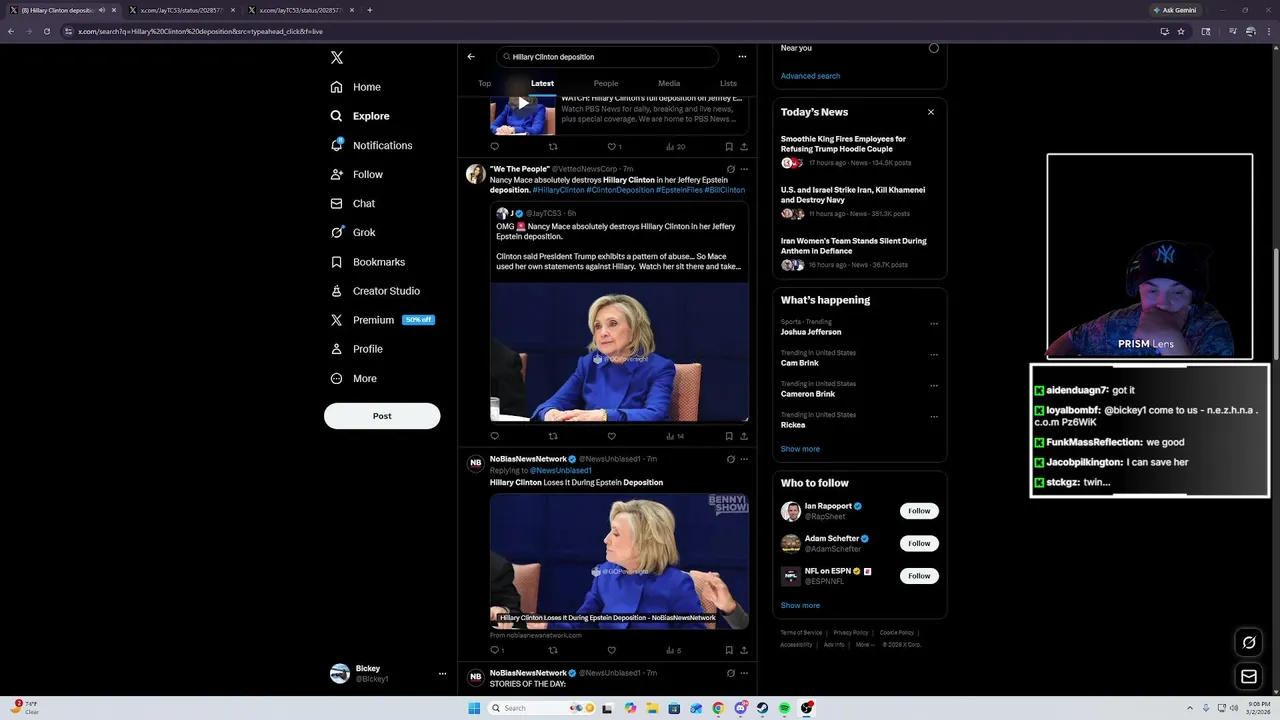Image resolution: width=1280 pixels, height=720 pixels.
Task: Open the quoted @JayTC53 post image
Action: [619, 351]
